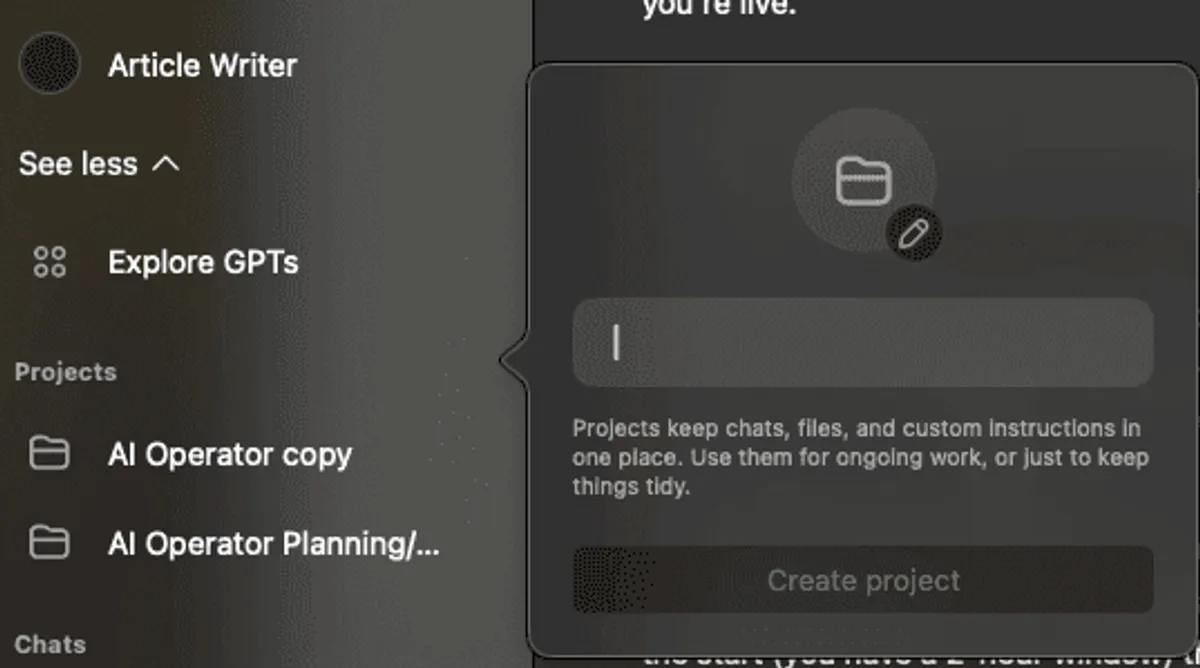Open the AI Operator copy project
1200x668 pixels.
click(230, 455)
